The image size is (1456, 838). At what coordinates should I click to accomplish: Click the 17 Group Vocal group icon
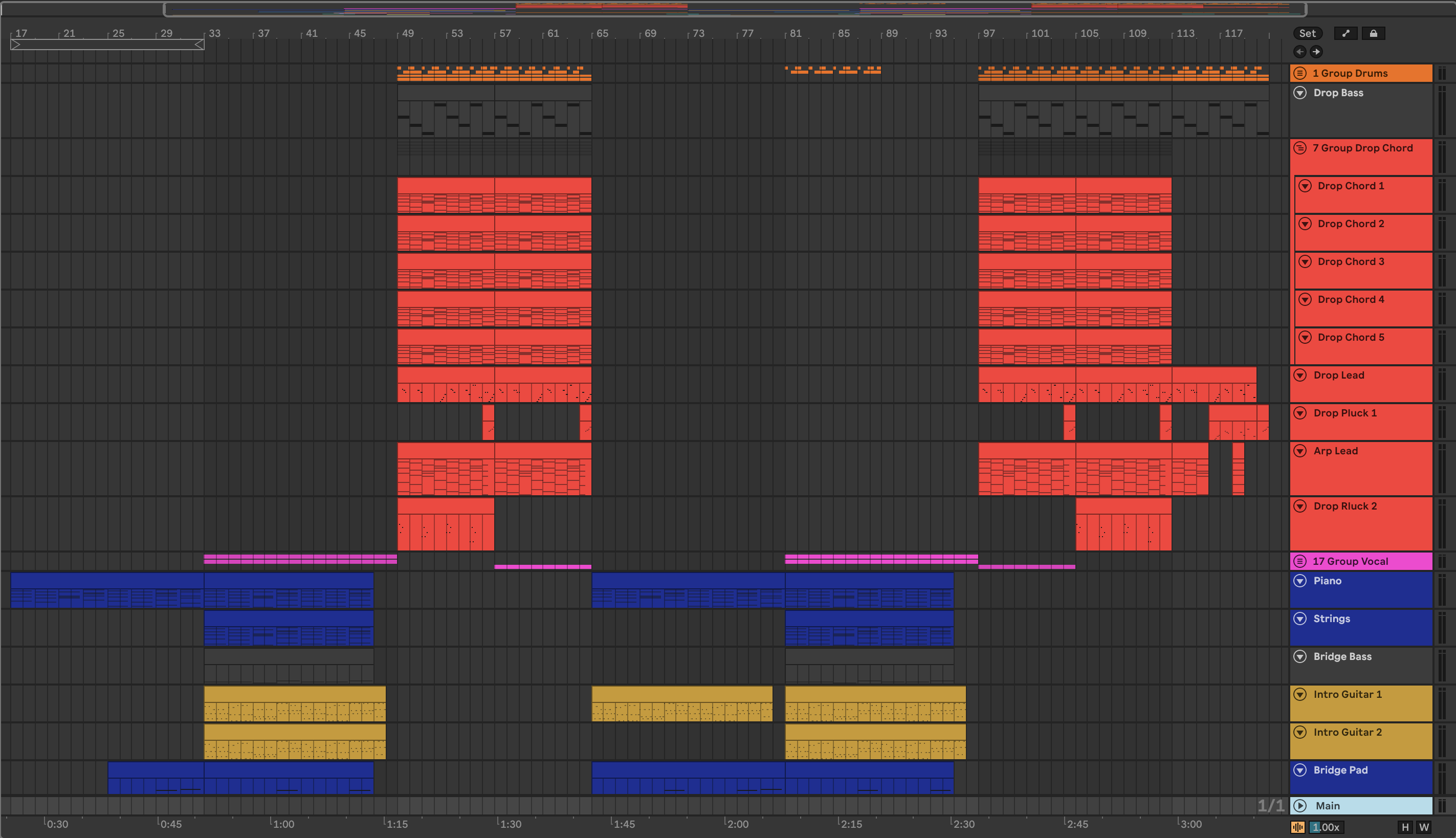click(x=1300, y=561)
